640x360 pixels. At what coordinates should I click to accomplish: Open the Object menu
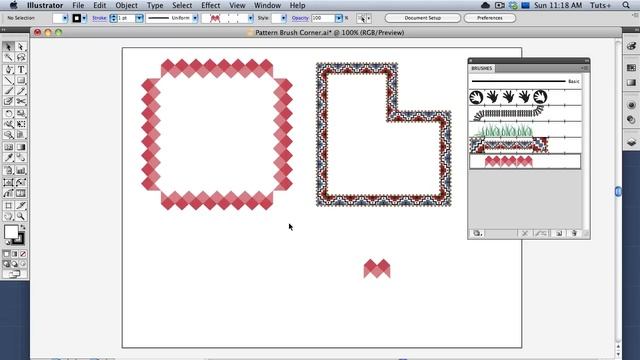click(127, 5)
